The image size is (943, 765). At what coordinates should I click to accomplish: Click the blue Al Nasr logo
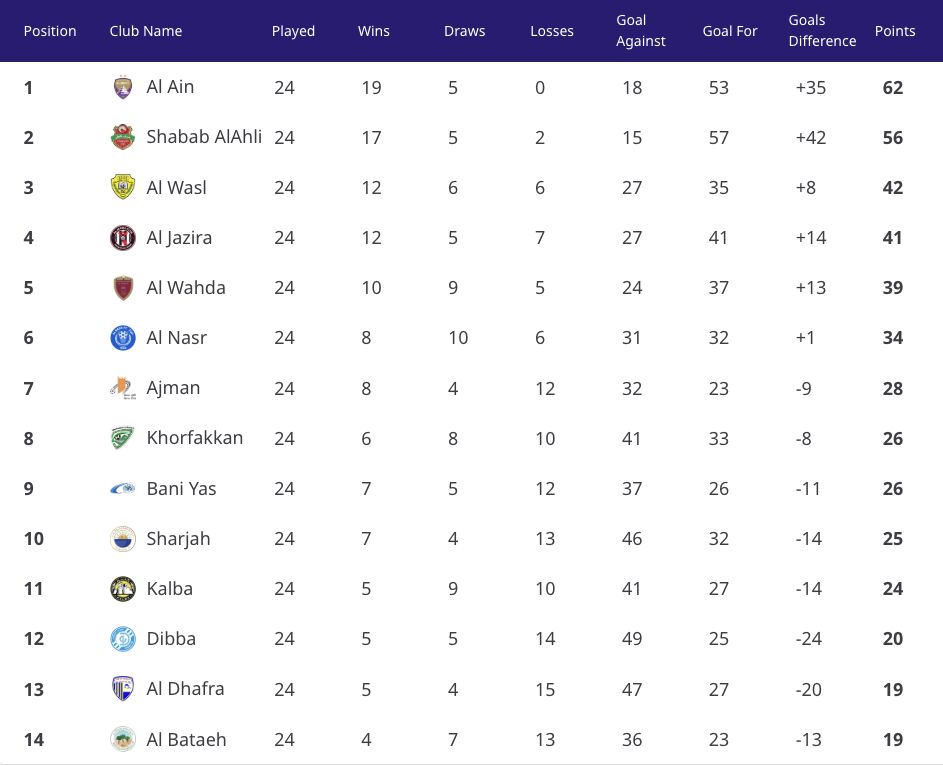click(x=123, y=337)
